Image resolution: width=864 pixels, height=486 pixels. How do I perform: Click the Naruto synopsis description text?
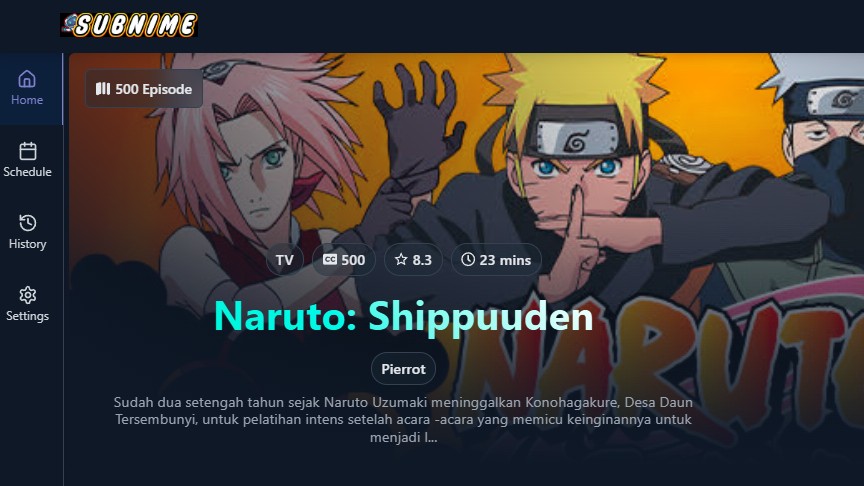[x=403, y=419]
